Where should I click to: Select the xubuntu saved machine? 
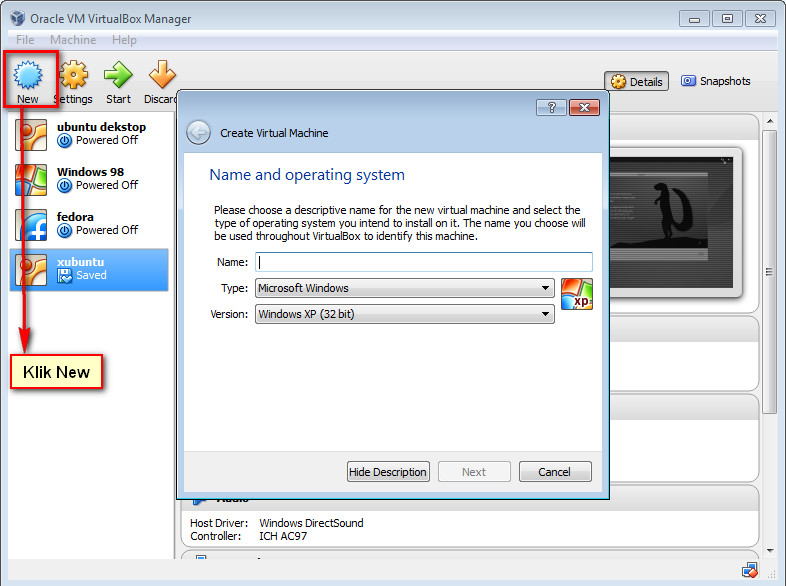[x=89, y=270]
